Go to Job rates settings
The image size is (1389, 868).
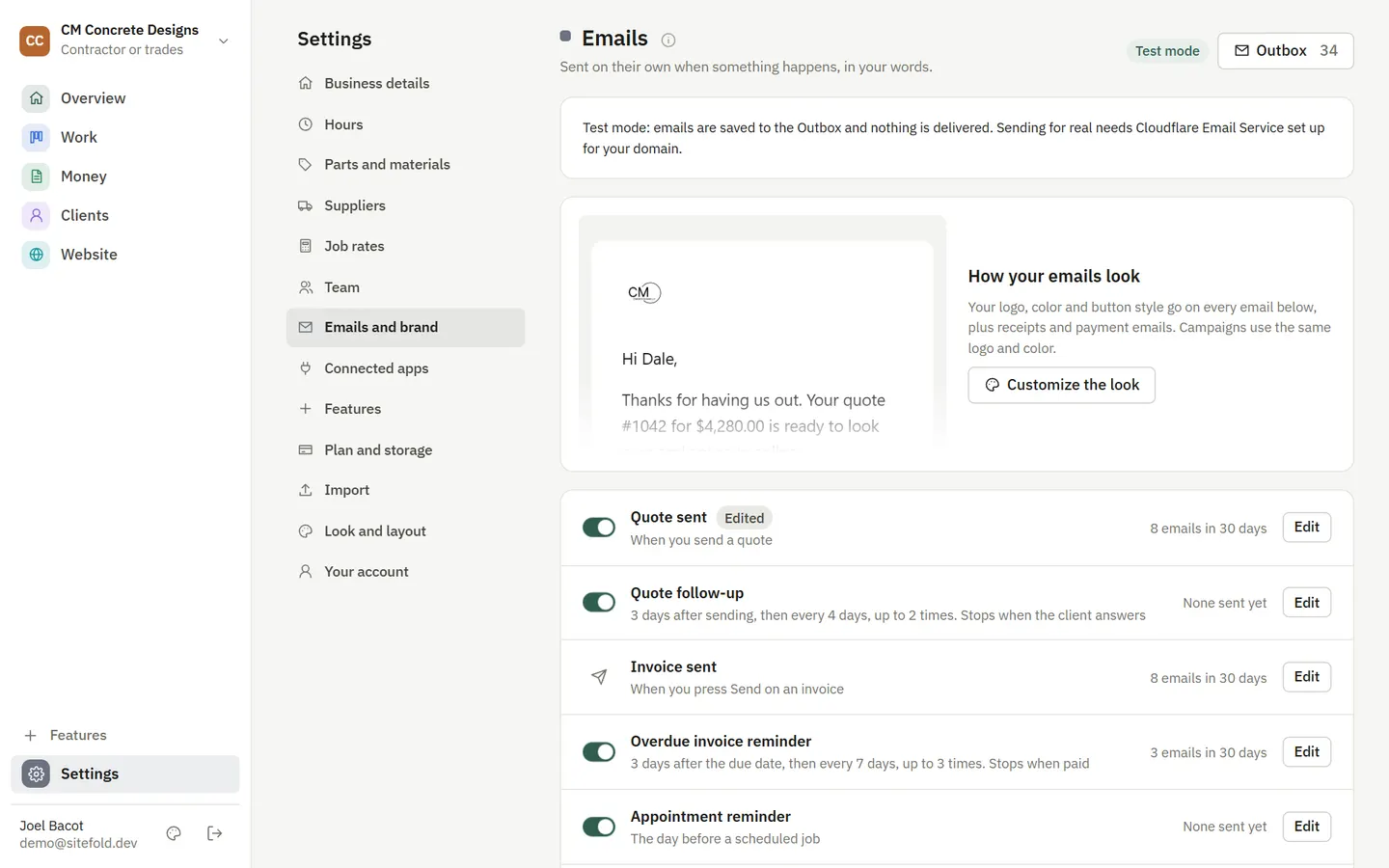405,246
